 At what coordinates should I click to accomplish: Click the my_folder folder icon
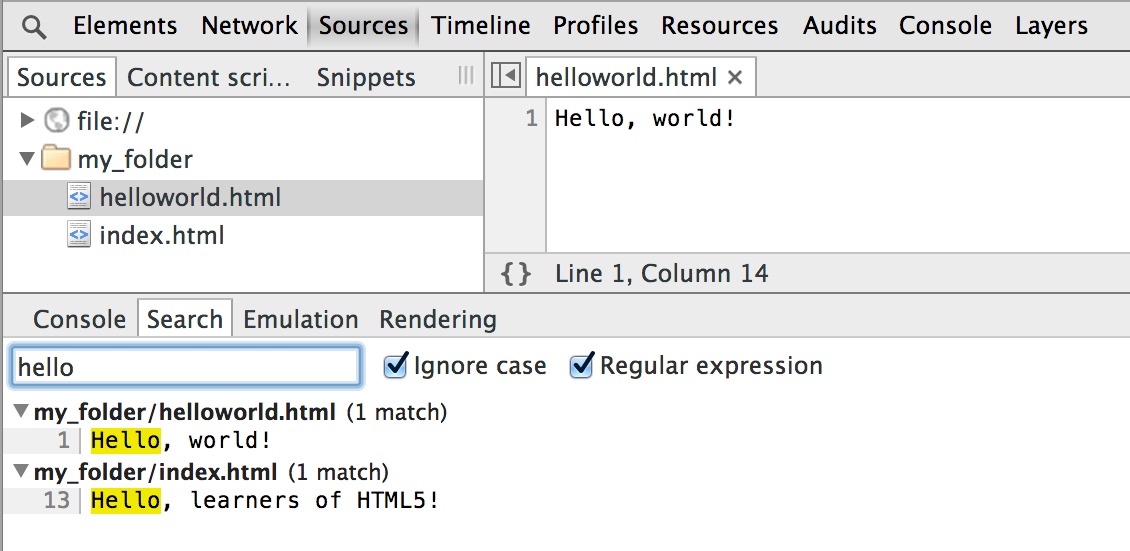57,159
